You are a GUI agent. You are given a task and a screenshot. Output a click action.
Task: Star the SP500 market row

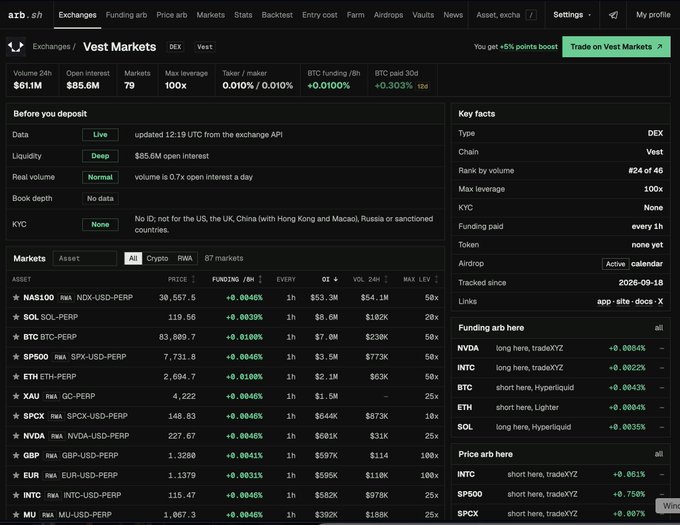click(x=16, y=357)
